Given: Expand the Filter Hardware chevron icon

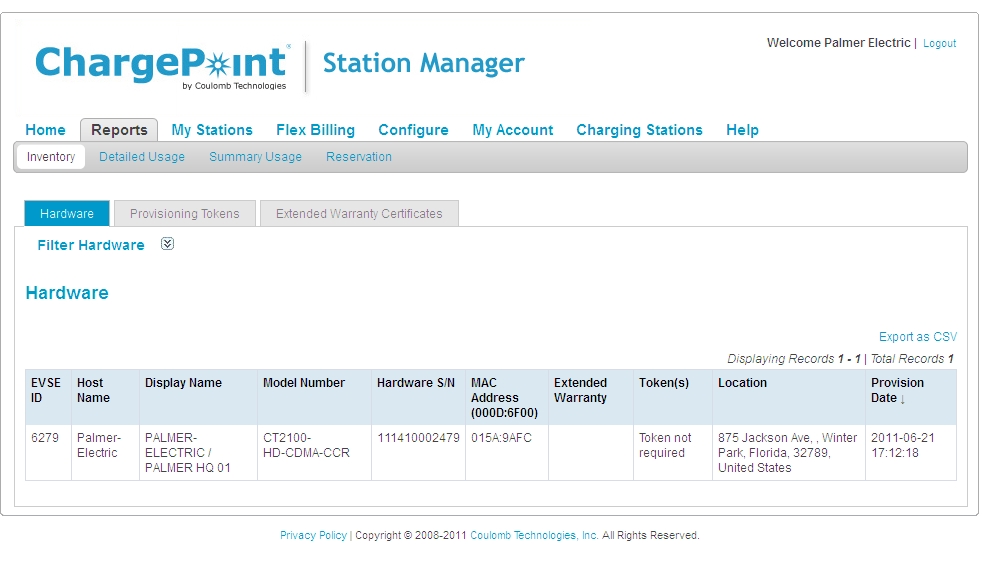Looking at the screenshot, I should [x=167, y=244].
